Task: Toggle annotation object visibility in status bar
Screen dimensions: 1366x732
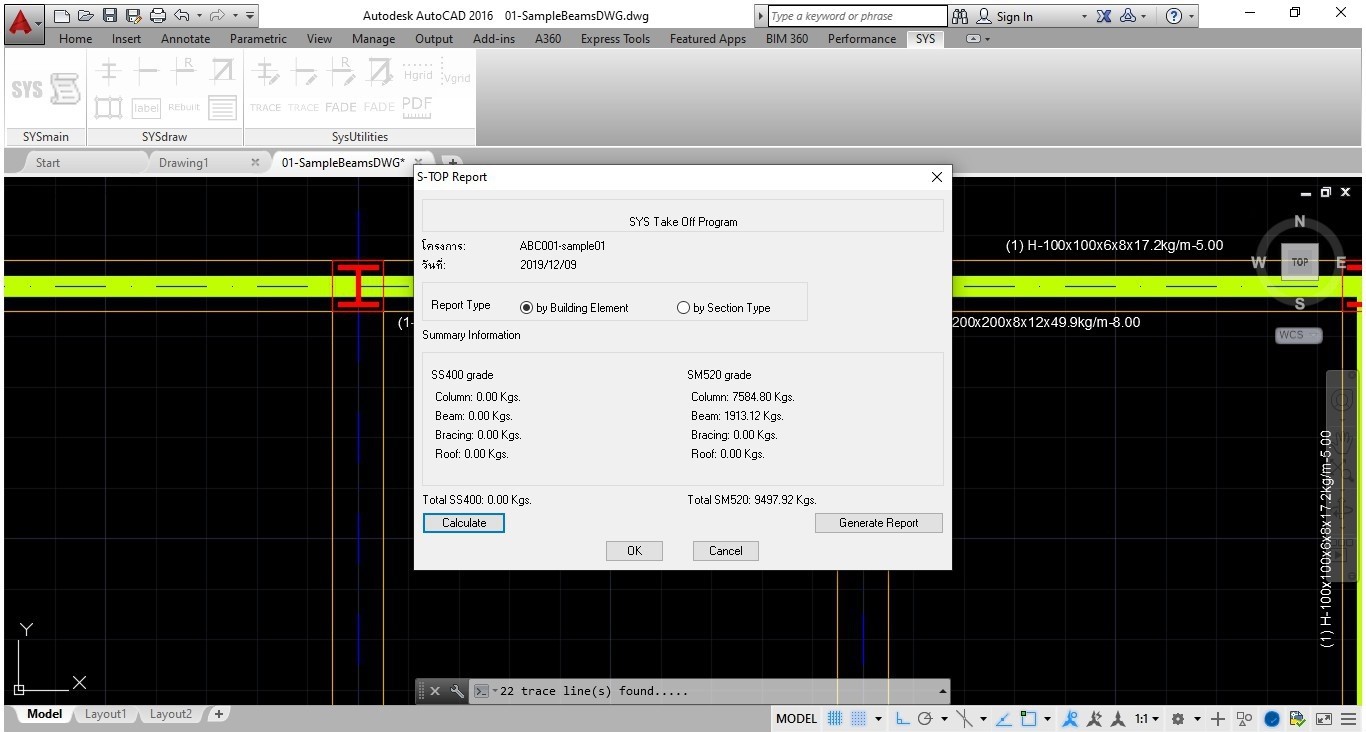Action: pos(1070,718)
